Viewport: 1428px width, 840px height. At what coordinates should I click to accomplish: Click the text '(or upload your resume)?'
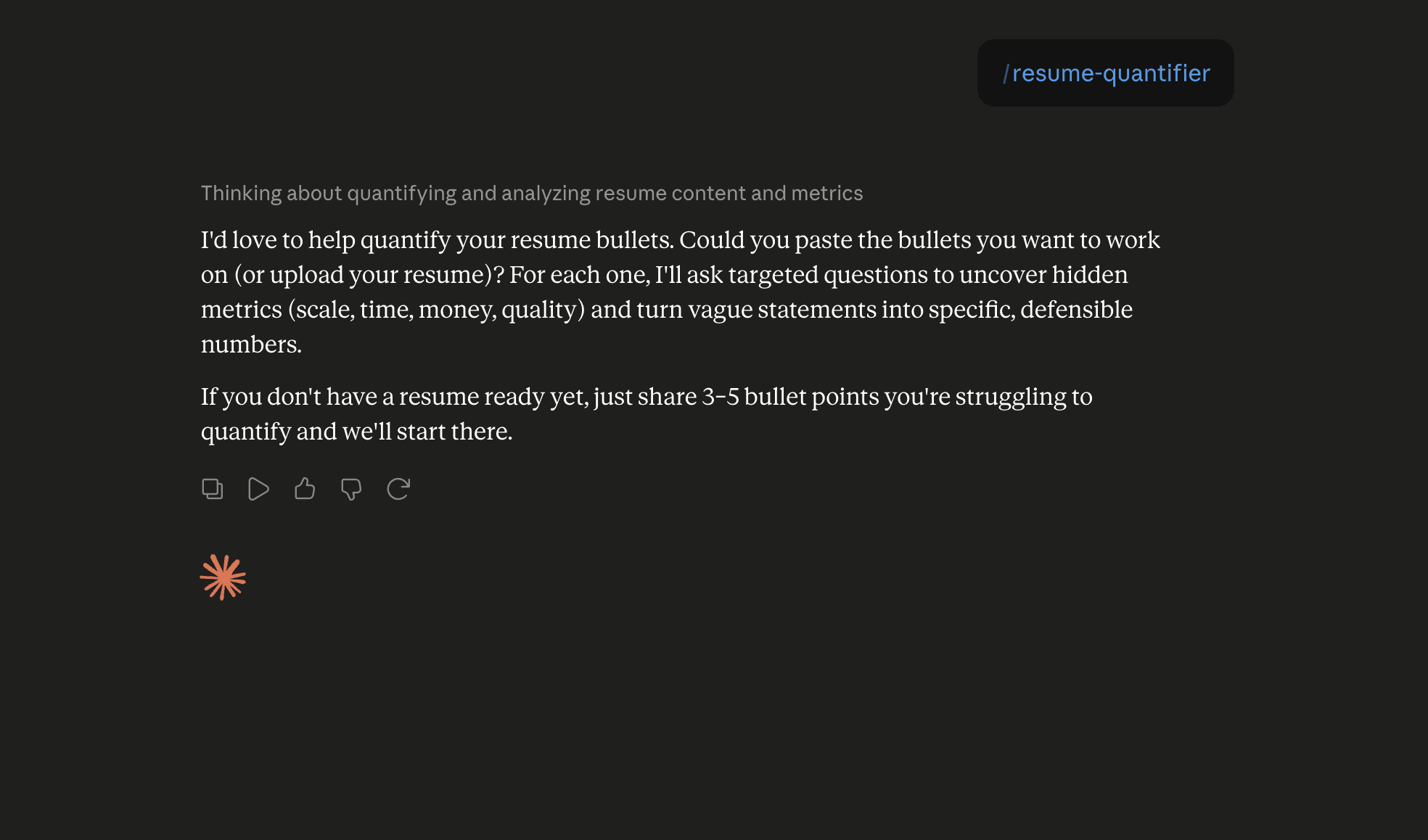(x=369, y=275)
